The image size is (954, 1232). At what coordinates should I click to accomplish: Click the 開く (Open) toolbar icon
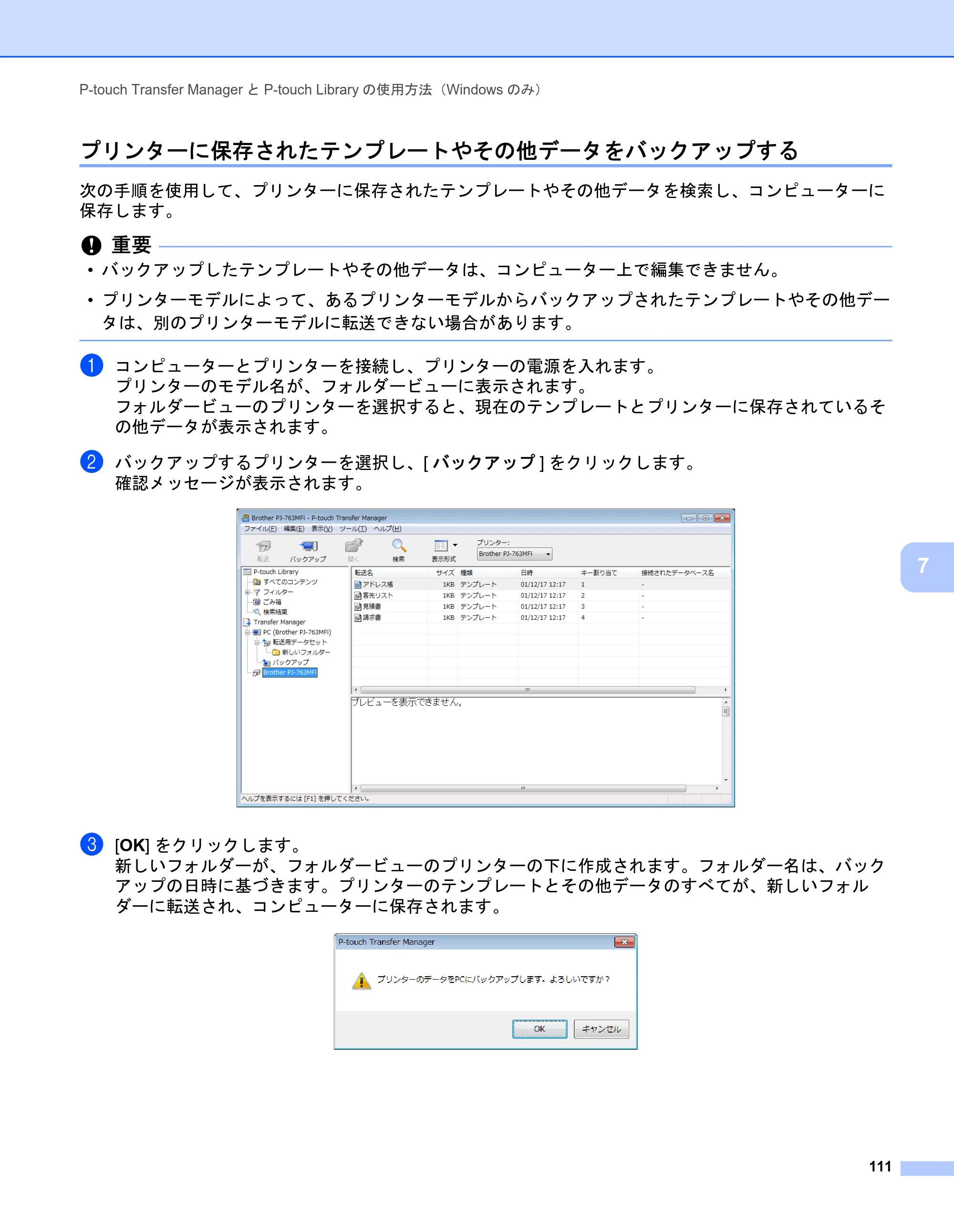click(353, 545)
